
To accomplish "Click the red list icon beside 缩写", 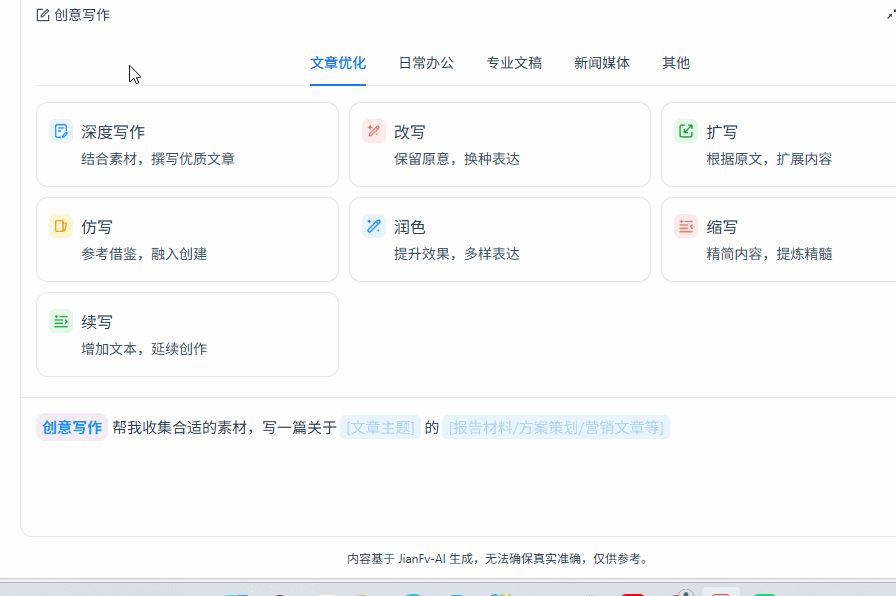I will [685, 226].
